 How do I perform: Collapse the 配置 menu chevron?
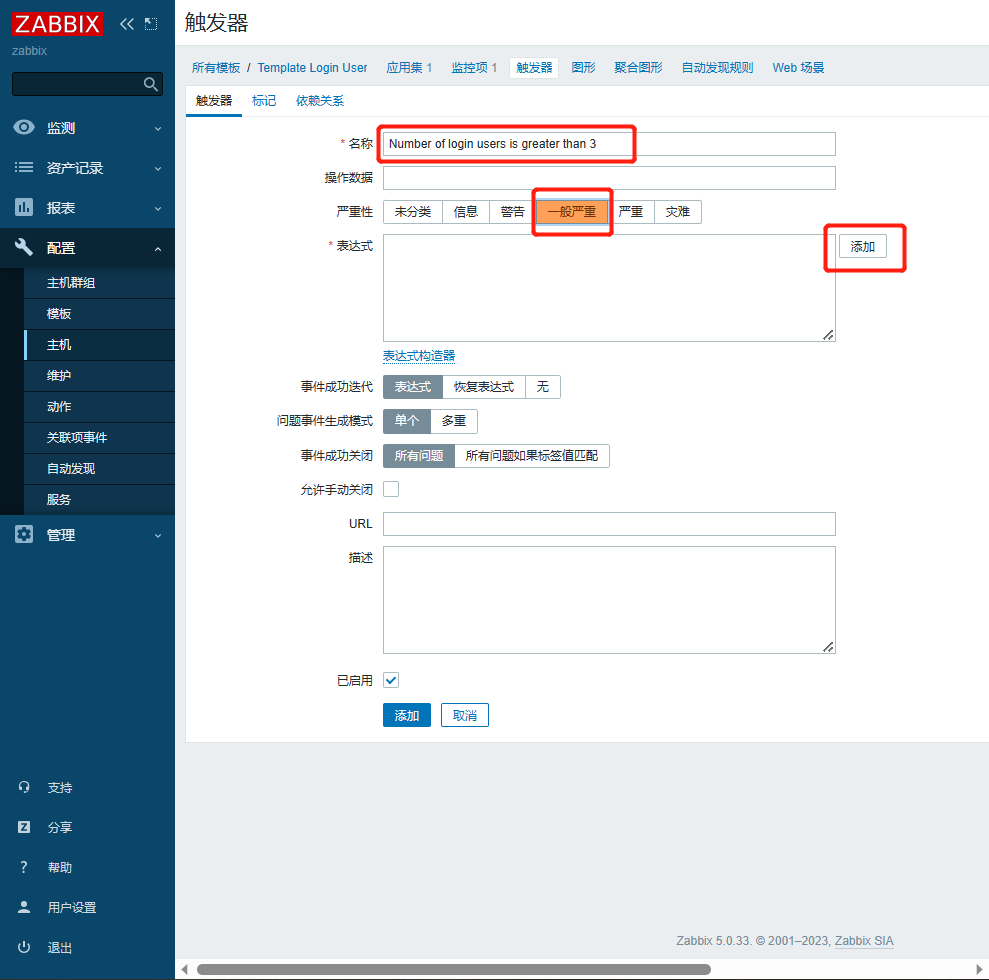click(x=158, y=249)
